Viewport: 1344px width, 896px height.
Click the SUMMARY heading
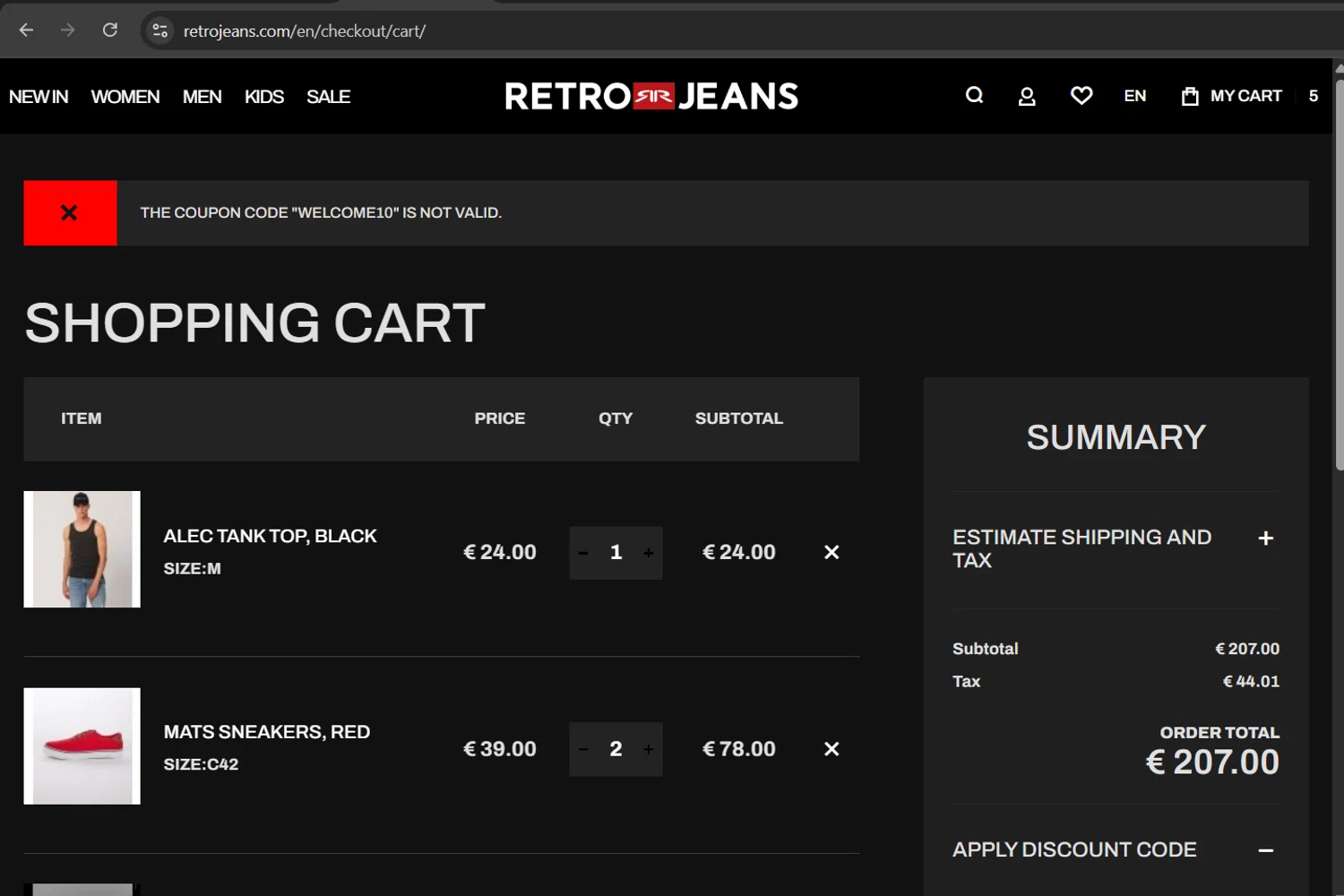[1116, 437]
